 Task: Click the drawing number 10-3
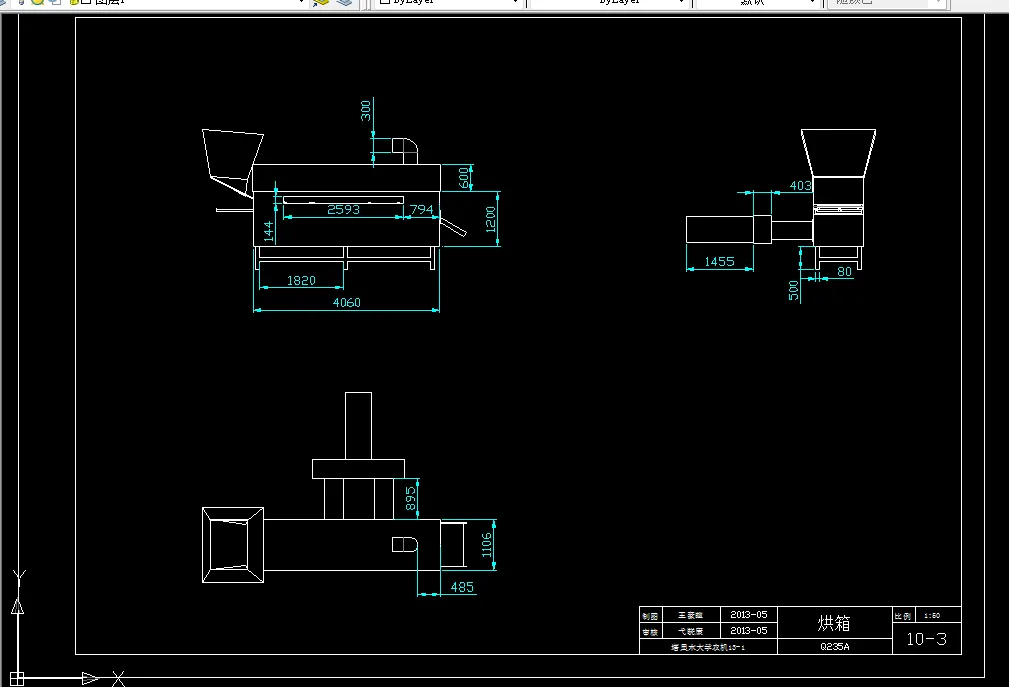pos(927,639)
